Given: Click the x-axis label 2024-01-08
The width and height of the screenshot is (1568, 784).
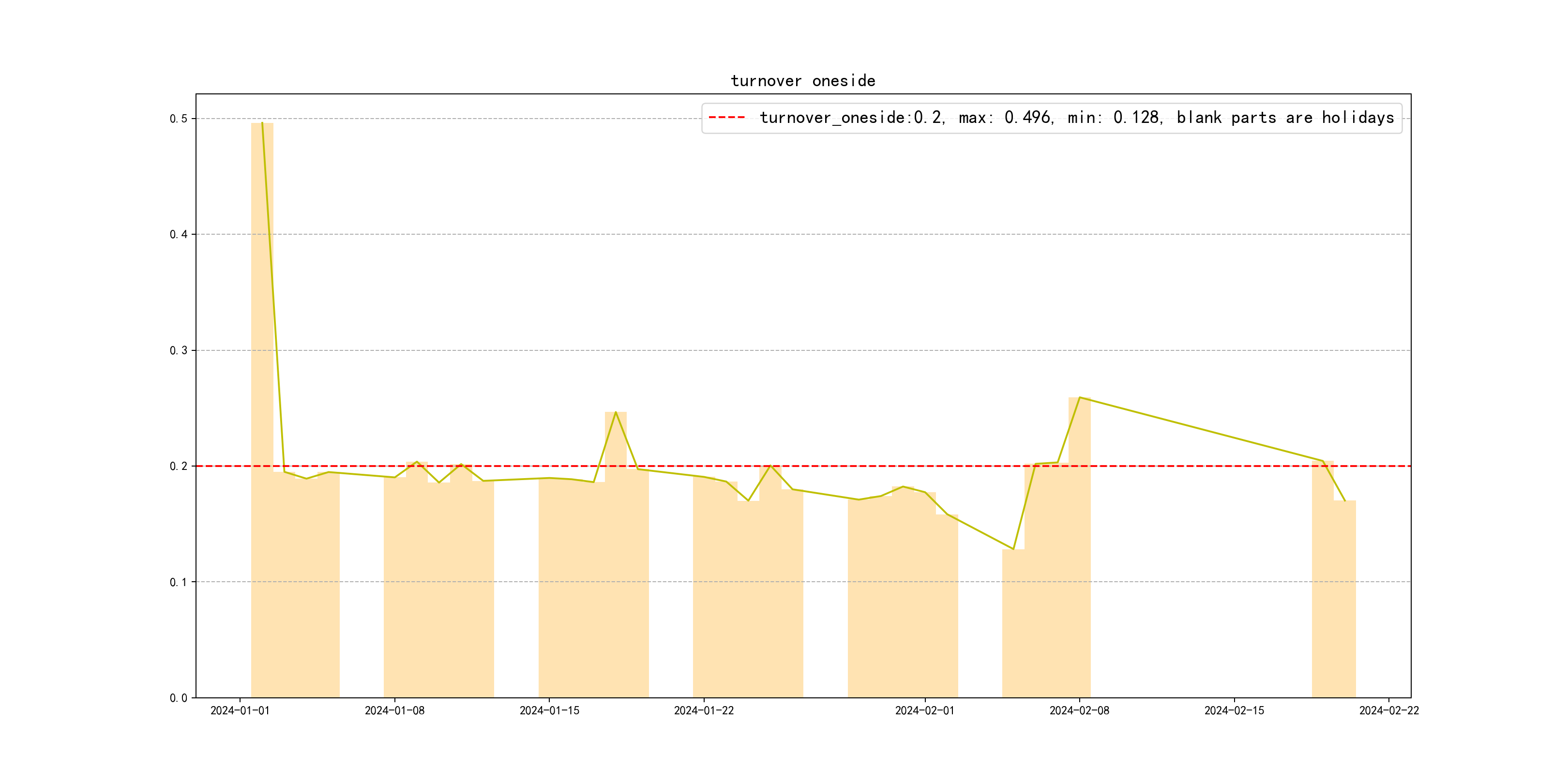Looking at the screenshot, I should point(394,710).
